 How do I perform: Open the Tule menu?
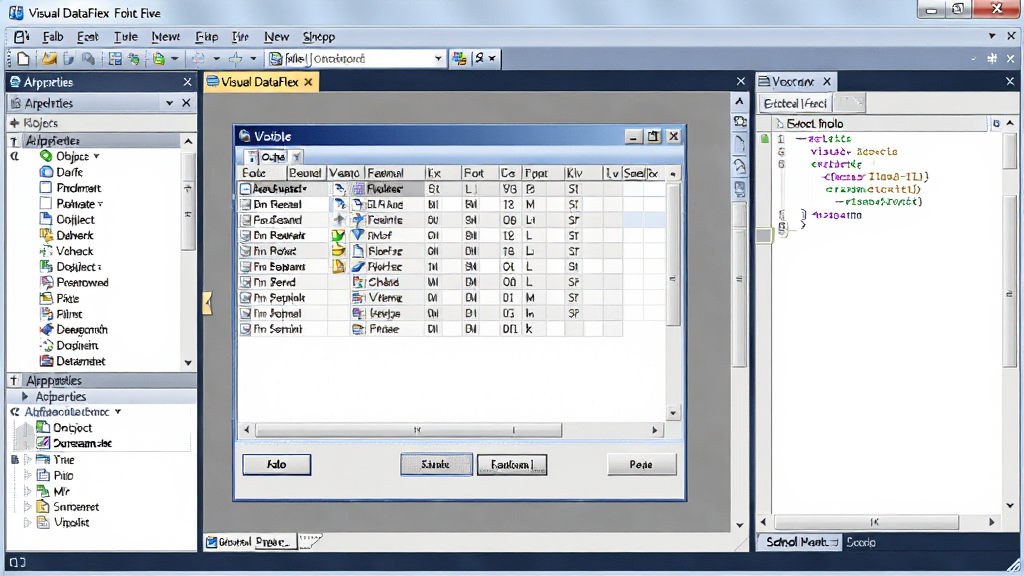coord(125,37)
